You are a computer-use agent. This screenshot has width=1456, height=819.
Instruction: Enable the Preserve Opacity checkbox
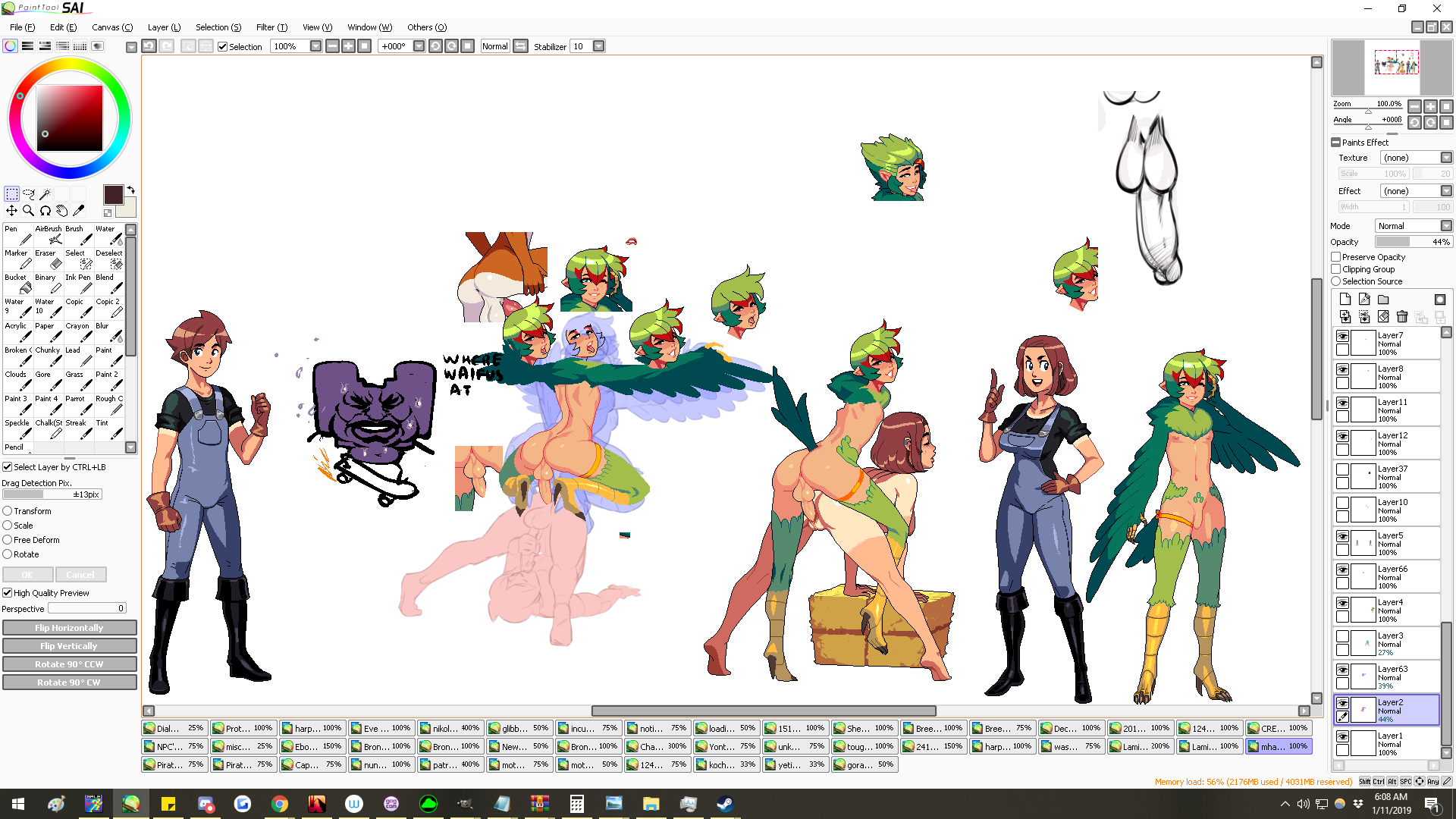coord(1336,257)
